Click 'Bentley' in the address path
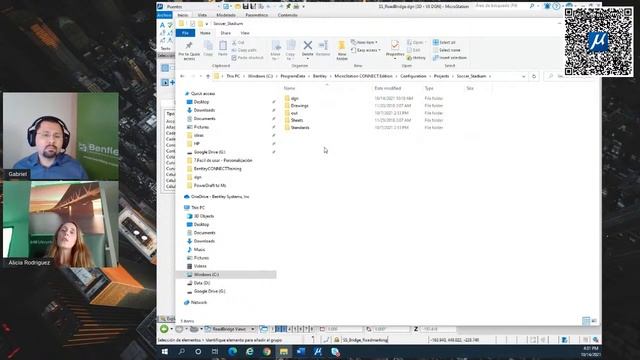Image resolution: width=640 pixels, height=360 pixels. tap(320, 76)
